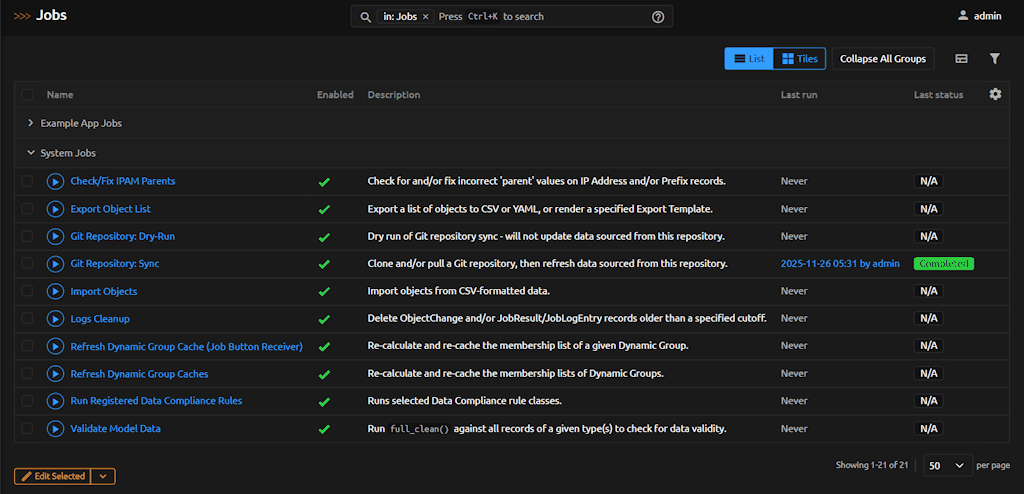The height and width of the screenshot is (494, 1024).
Task: Tick the checkbox for Import Objects row
Action: tap(28, 291)
